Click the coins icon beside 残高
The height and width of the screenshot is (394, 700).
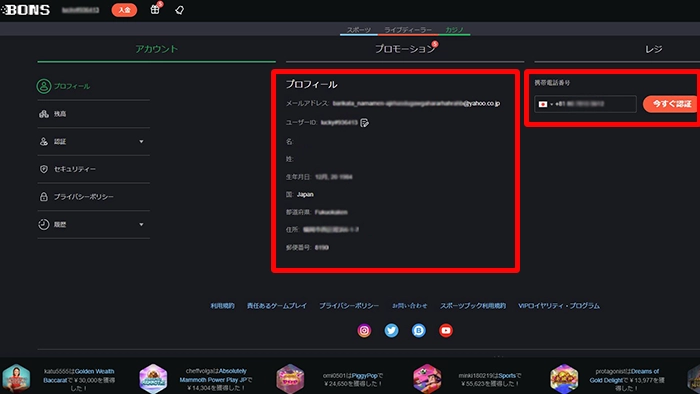click(44, 114)
